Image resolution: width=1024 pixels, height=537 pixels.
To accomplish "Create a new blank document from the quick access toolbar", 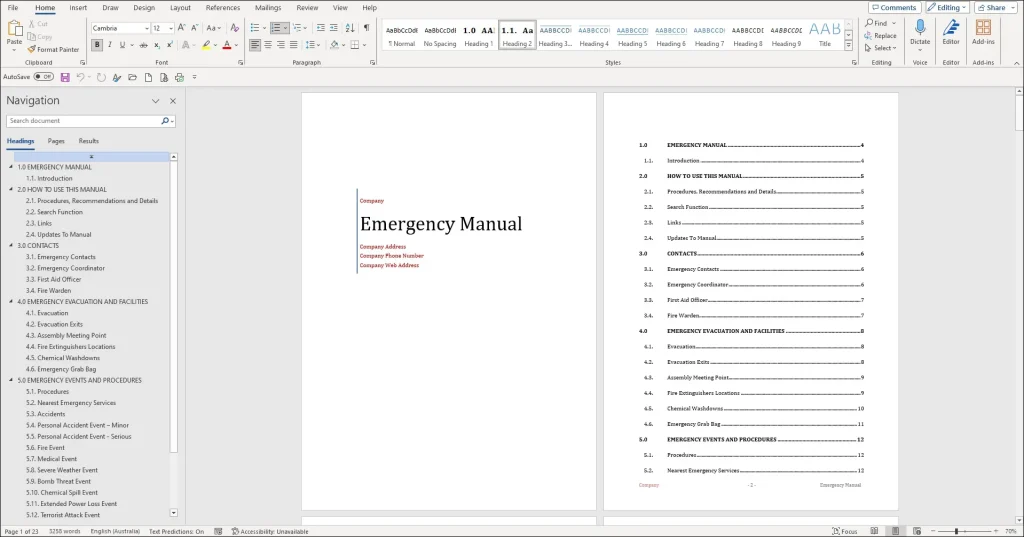I will point(148,77).
